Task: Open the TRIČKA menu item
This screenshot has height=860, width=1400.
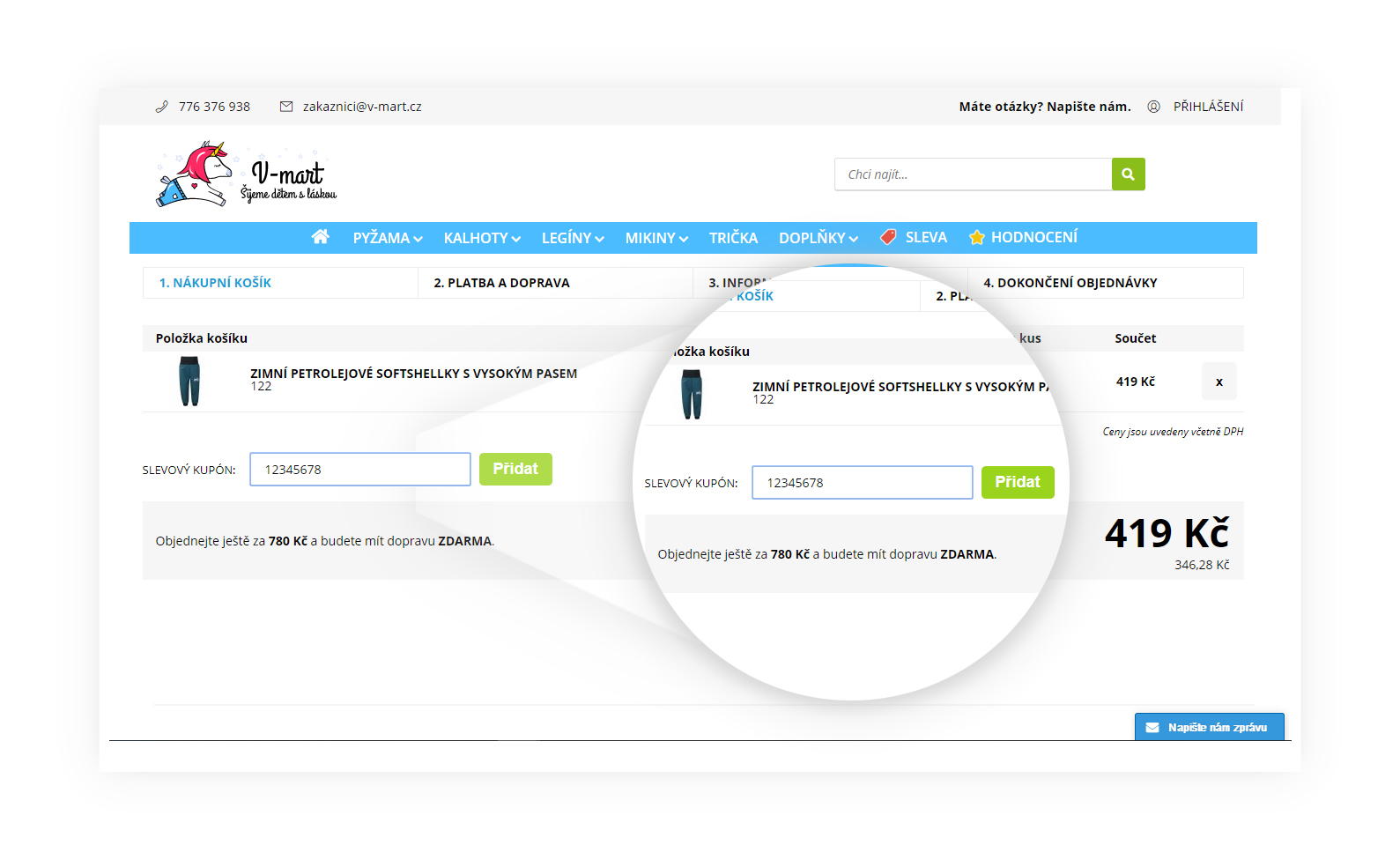Action: (733, 238)
